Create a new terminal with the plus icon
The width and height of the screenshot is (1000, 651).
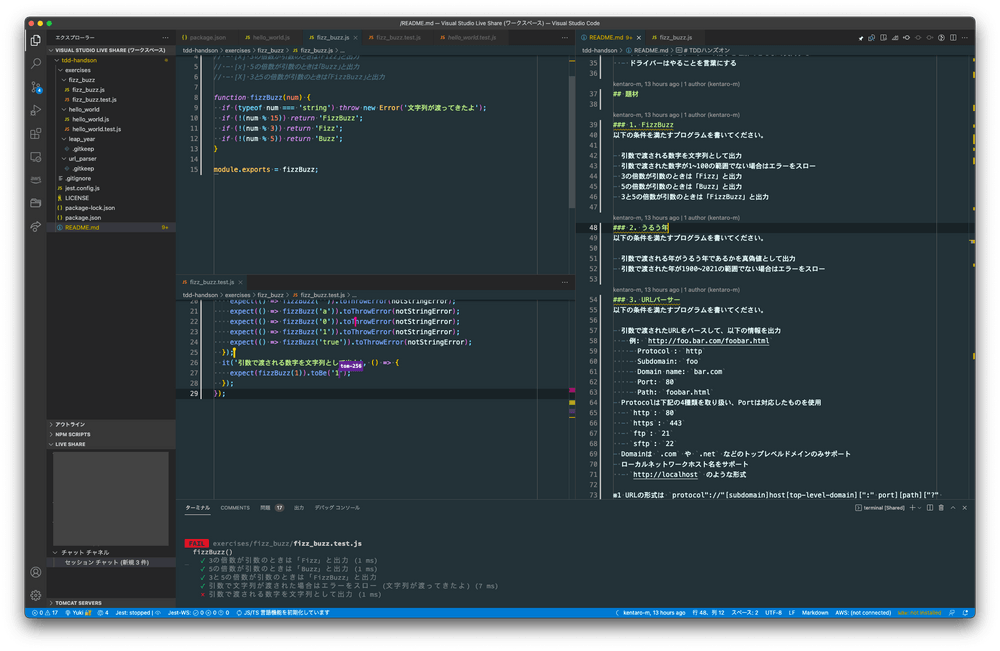pos(912,507)
